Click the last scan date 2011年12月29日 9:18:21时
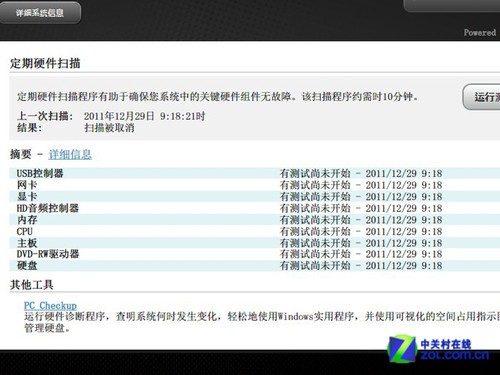 pos(144,116)
